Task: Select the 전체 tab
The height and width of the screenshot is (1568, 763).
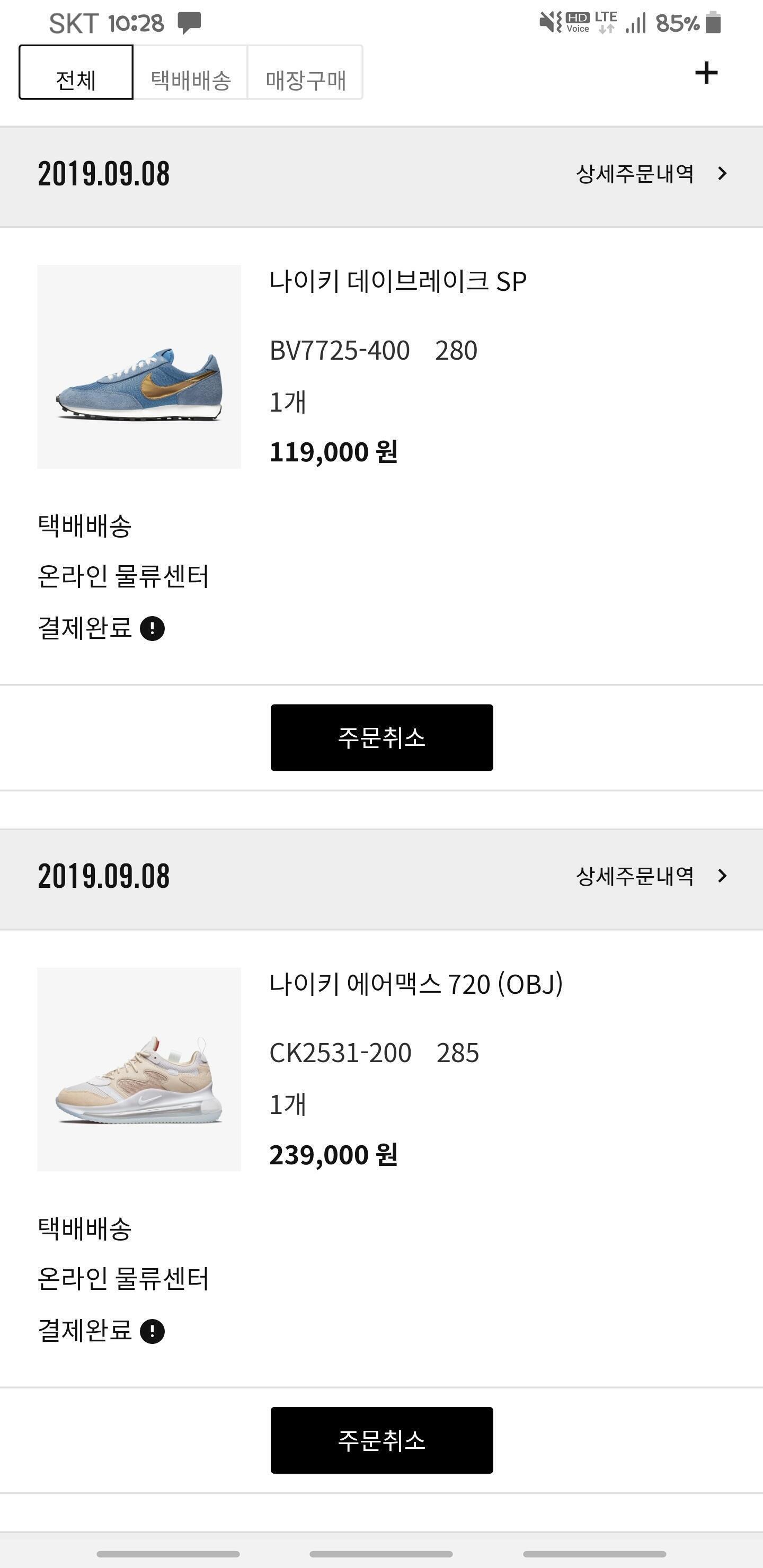Action: pos(76,73)
